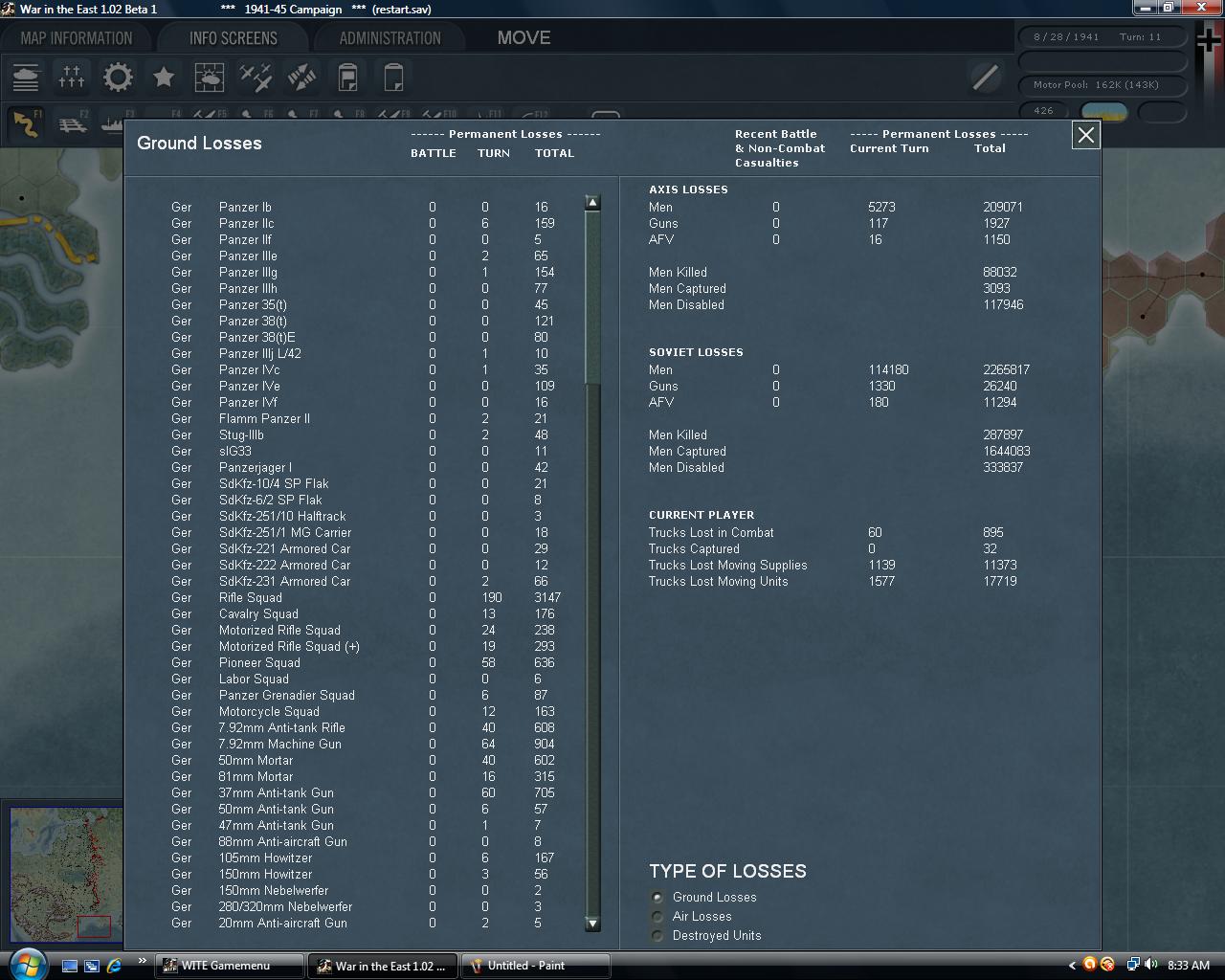Click the losses list scrollbar thumb
The height and width of the screenshot is (980, 1225).
point(592,299)
